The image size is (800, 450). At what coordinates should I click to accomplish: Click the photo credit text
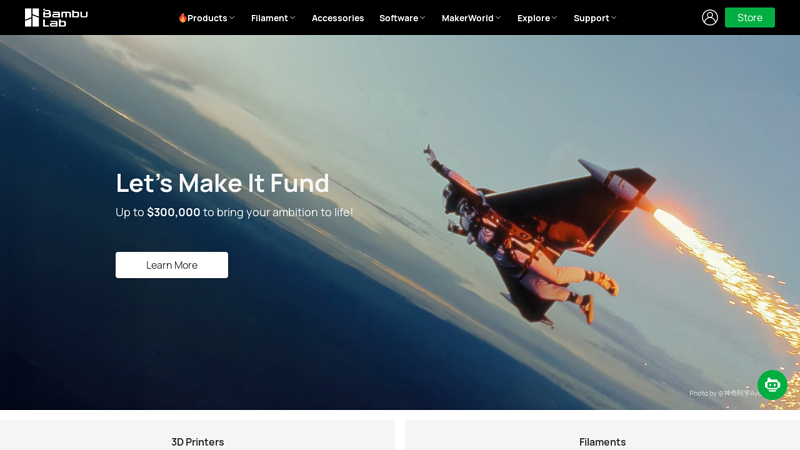pos(725,393)
